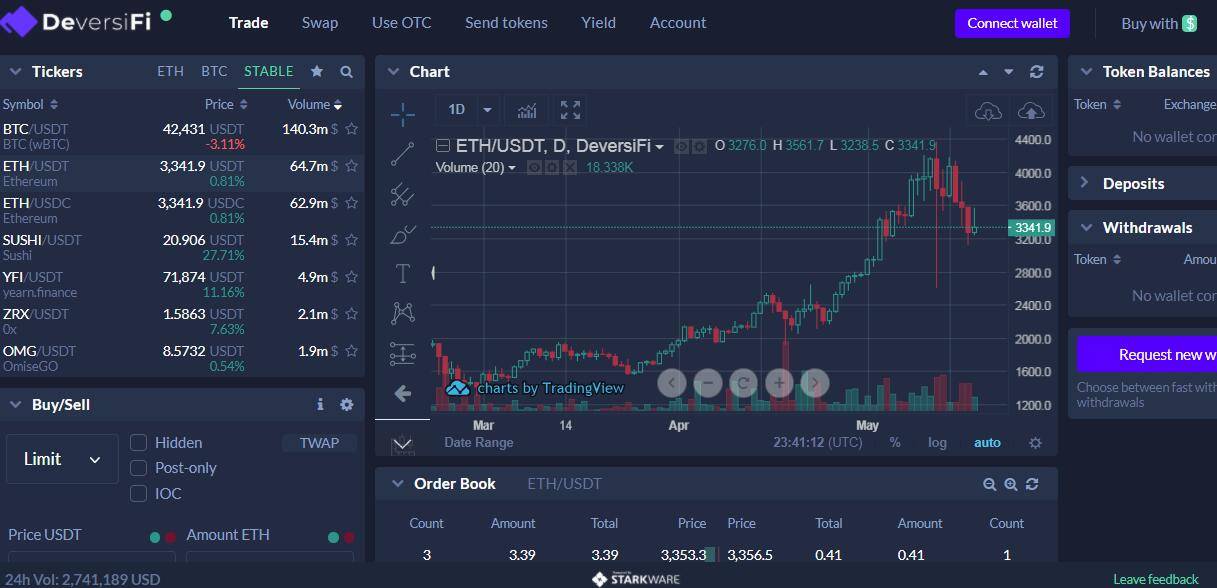The height and width of the screenshot is (588, 1217).
Task: Search tickers with magnifier icon
Action: point(346,72)
